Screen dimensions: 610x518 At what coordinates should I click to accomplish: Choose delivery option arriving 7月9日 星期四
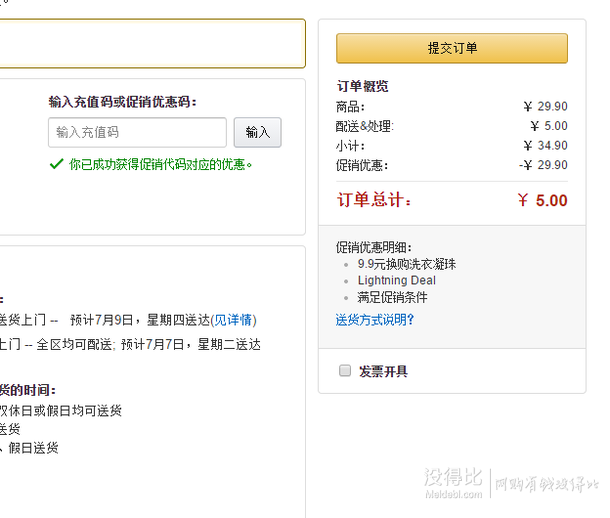pos(130,320)
